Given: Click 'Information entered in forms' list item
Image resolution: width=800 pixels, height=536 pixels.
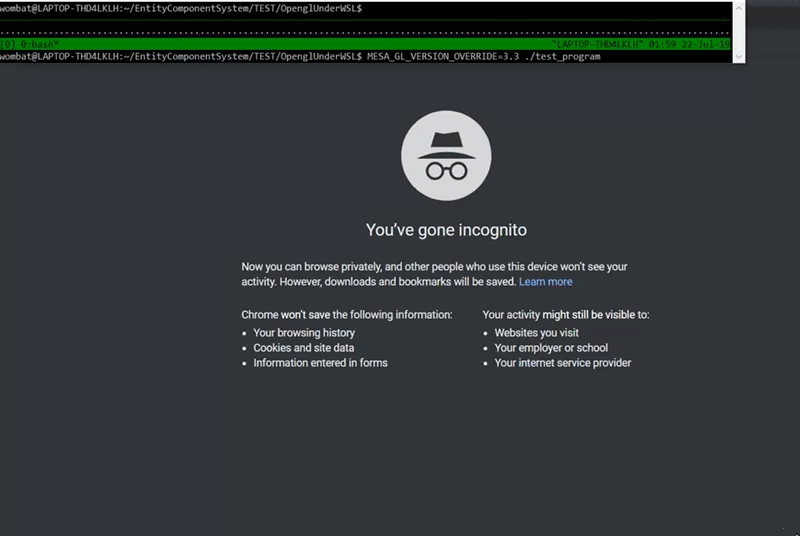Looking at the screenshot, I should pos(320,363).
